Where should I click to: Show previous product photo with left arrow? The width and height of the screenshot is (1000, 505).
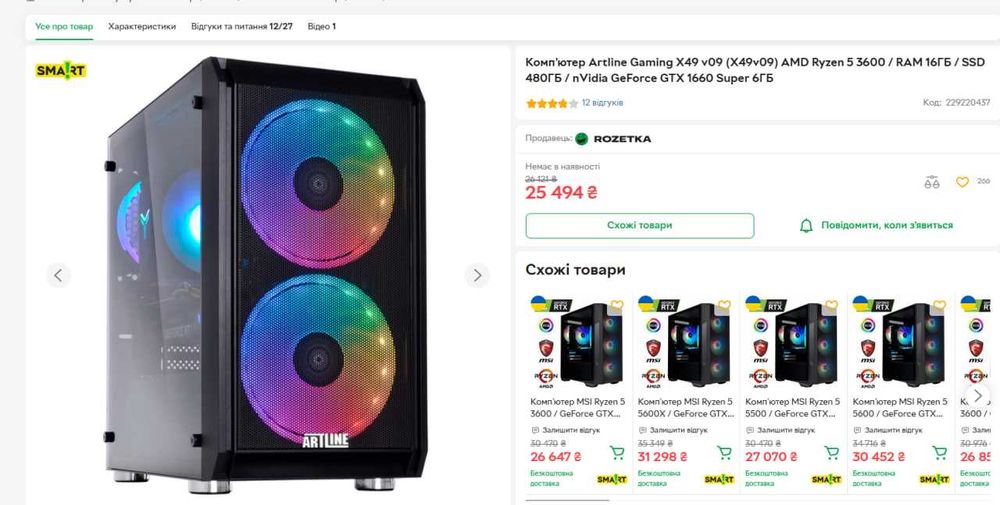58,275
